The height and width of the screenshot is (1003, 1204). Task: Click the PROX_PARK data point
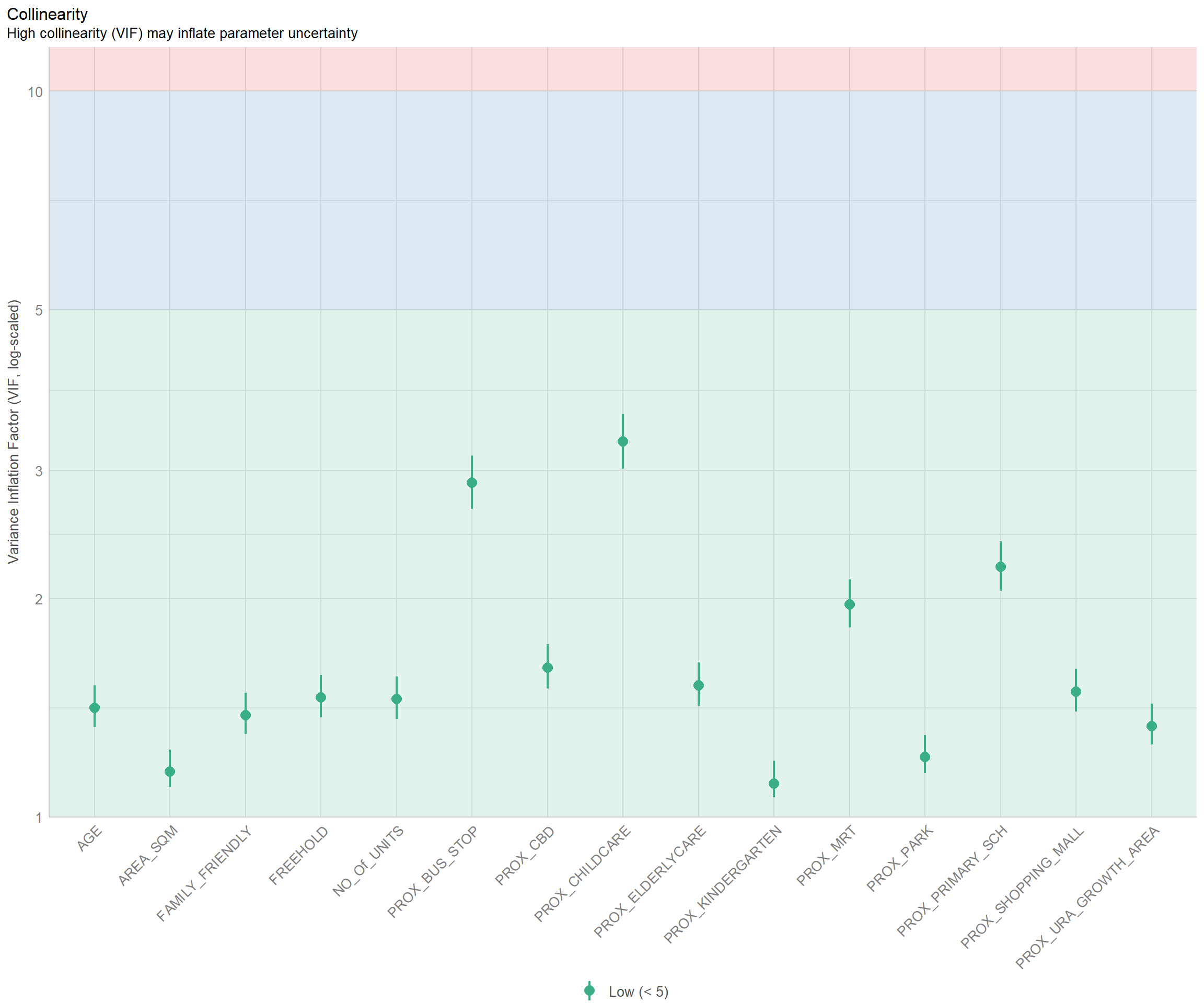coord(925,757)
